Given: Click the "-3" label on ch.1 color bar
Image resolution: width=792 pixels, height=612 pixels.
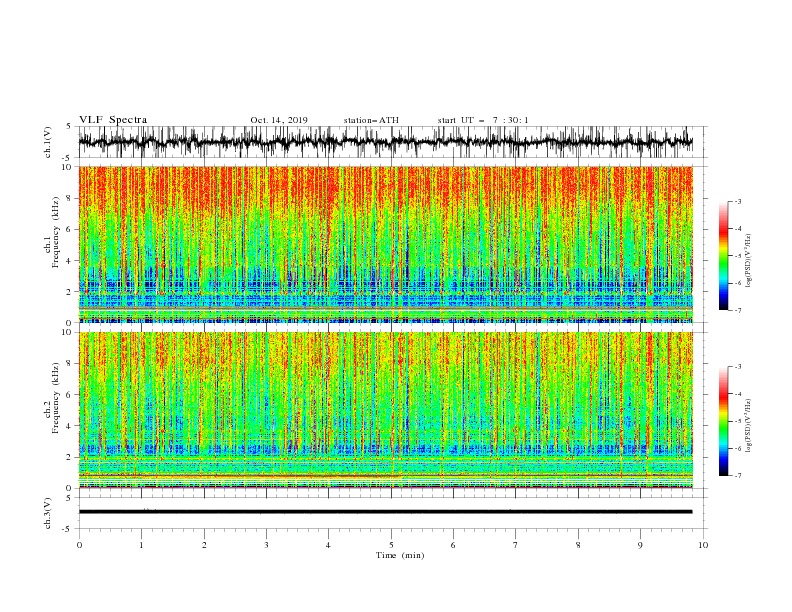Looking at the screenshot, I should pyautogui.click(x=738, y=201).
